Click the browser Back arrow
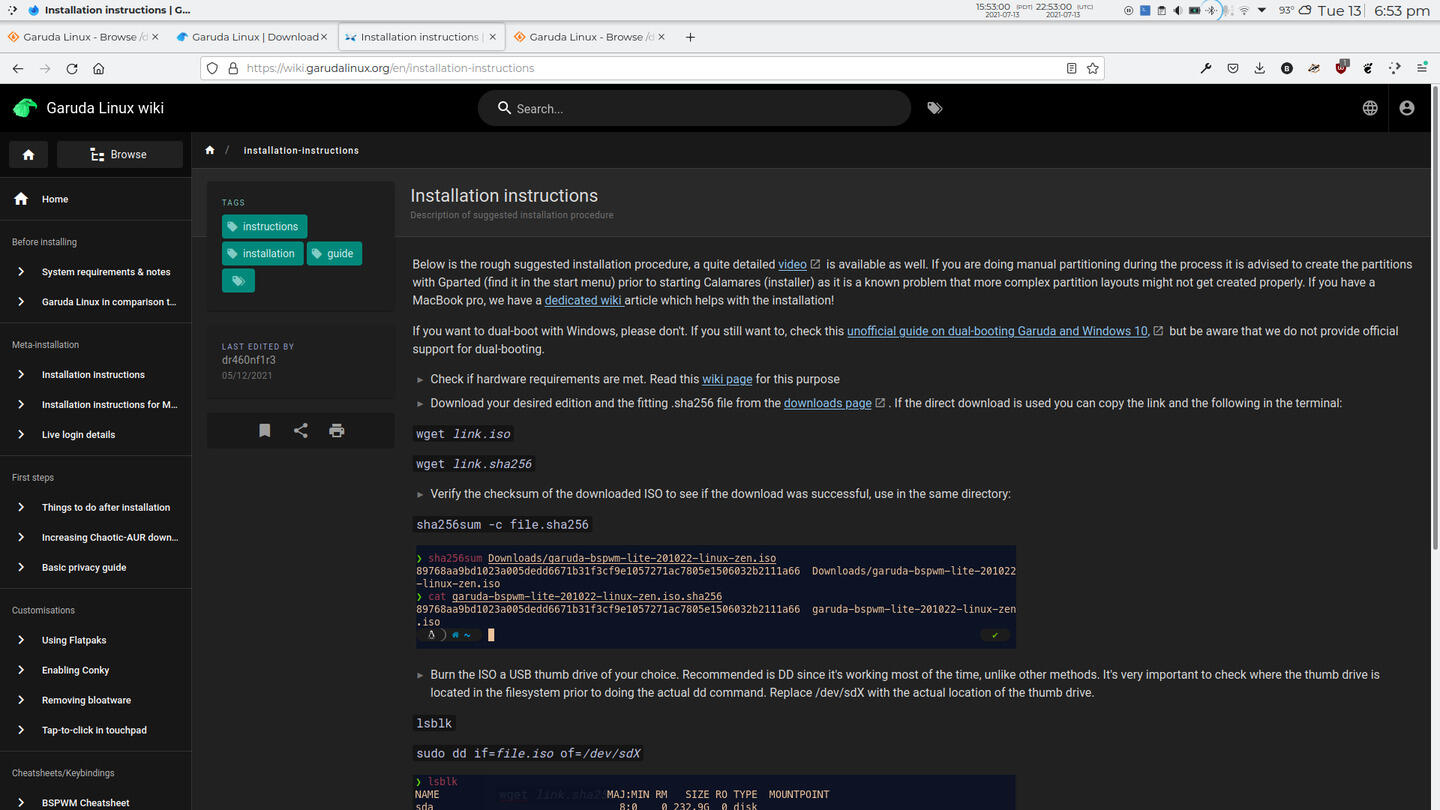Screen dimensions: 1440x810 [18, 68]
